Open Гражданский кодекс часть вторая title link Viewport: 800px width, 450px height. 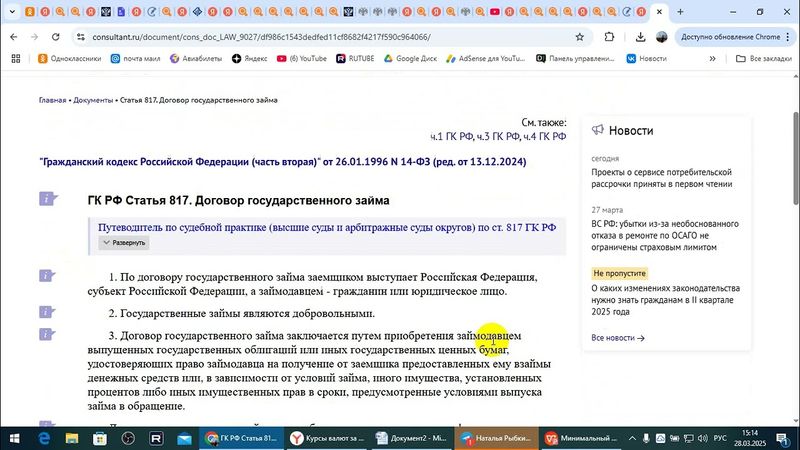click(283, 162)
